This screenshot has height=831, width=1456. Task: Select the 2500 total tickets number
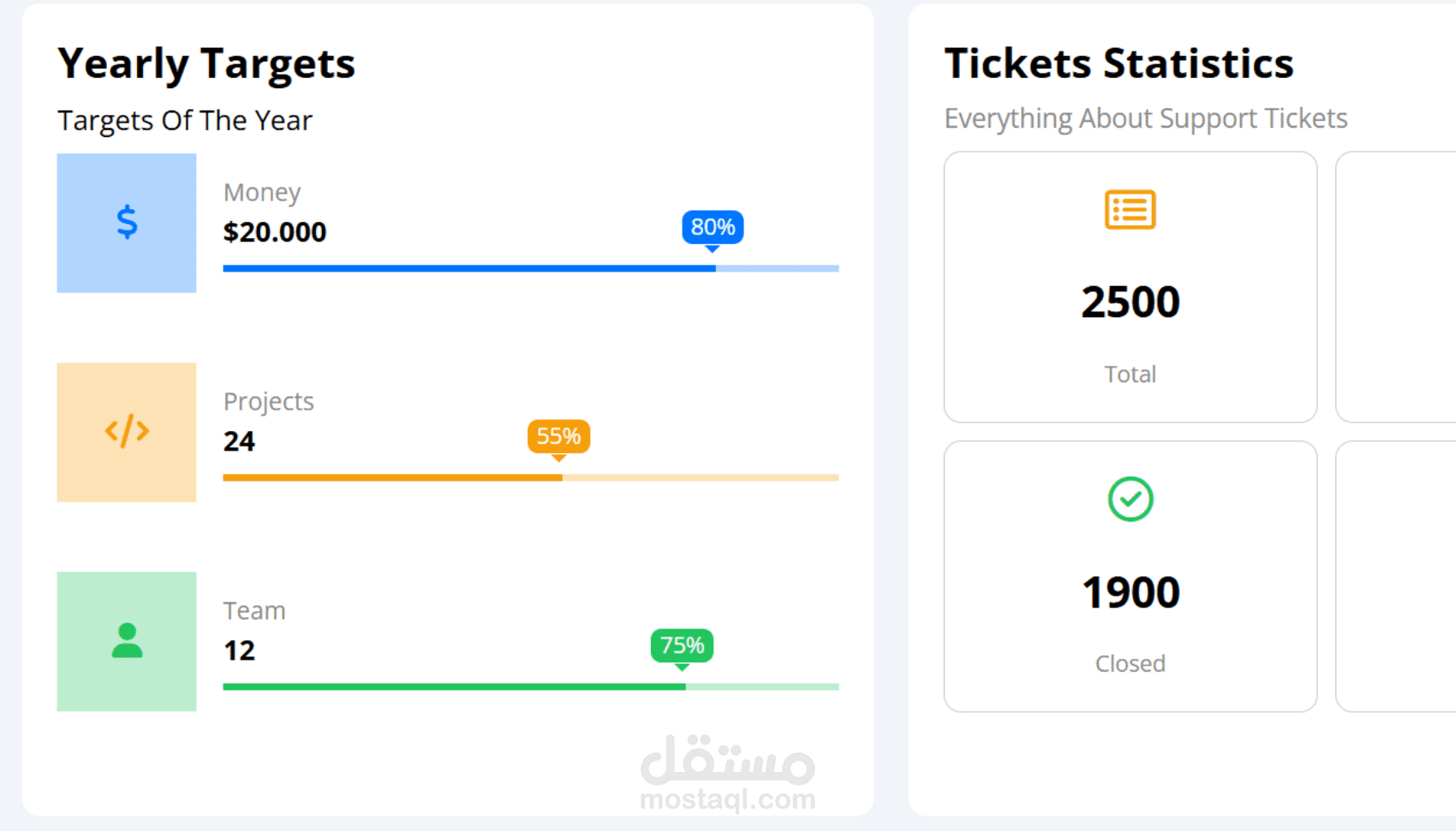(1130, 302)
